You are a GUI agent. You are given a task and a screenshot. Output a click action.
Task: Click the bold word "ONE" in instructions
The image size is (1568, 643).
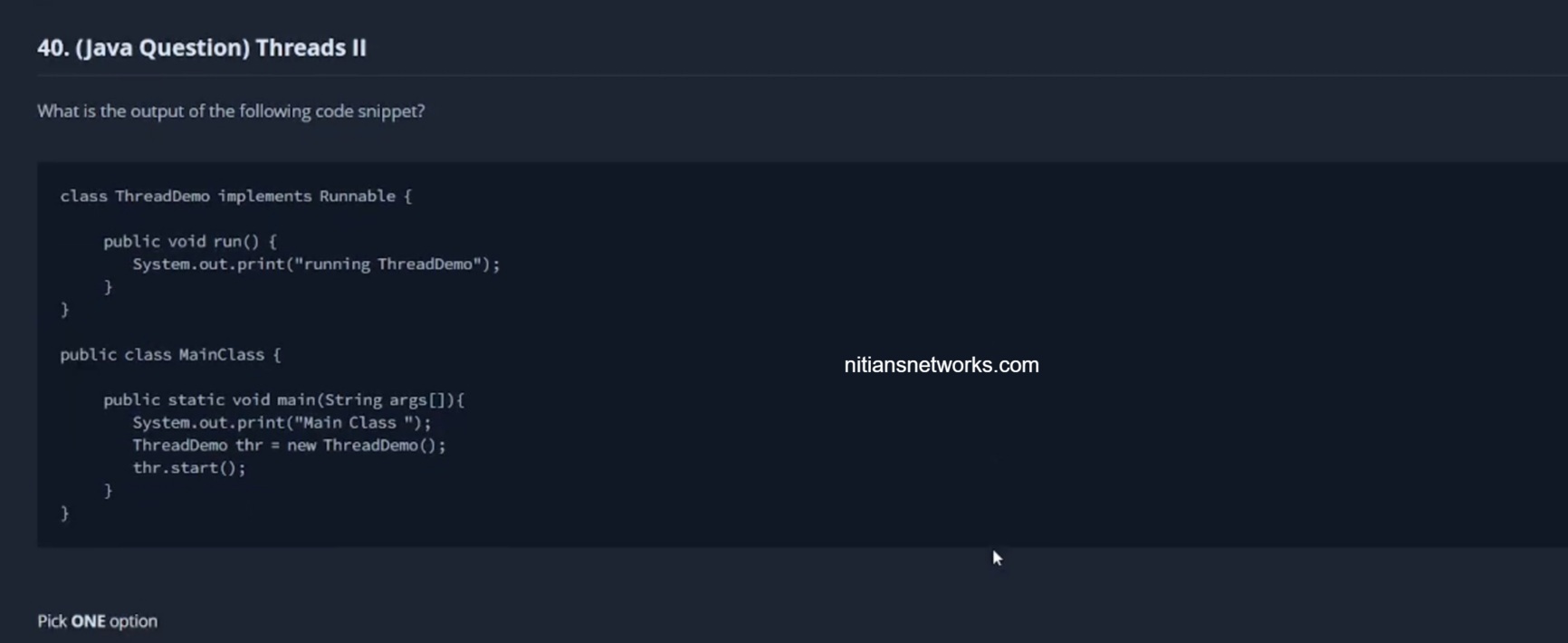(x=88, y=621)
